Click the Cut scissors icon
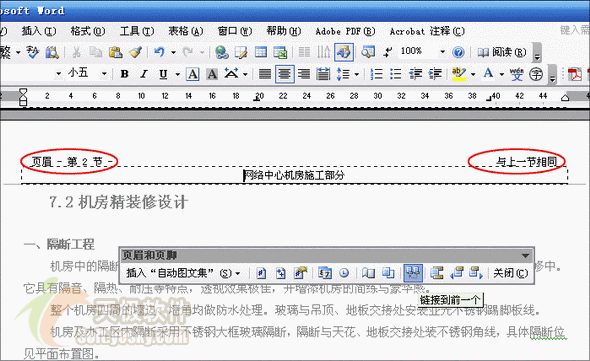Screen dimensions: 590x361 click(x=76, y=52)
